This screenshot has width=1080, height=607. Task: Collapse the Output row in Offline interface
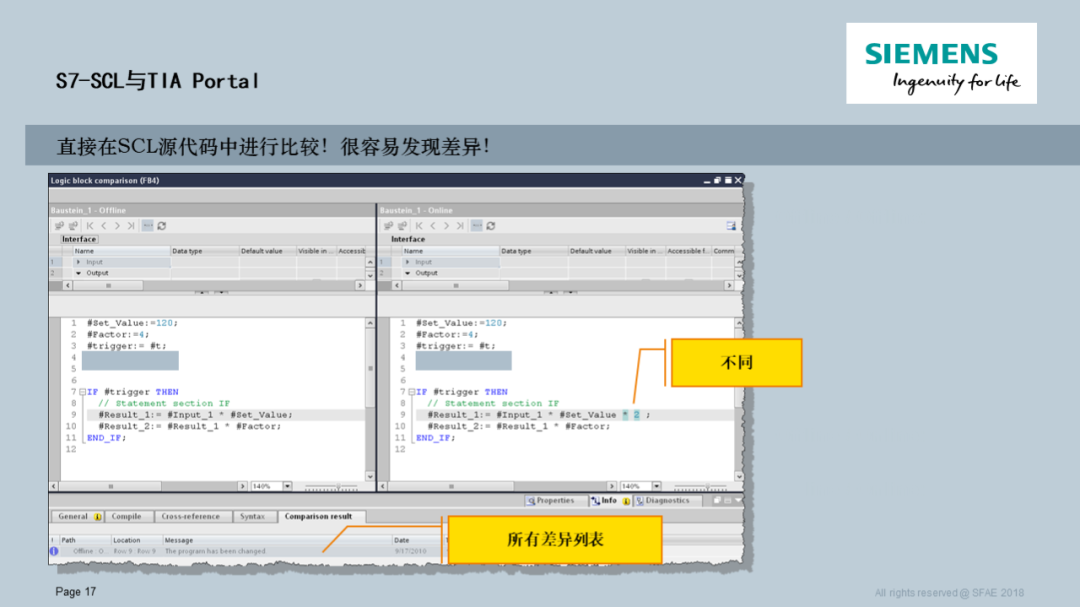78,273
